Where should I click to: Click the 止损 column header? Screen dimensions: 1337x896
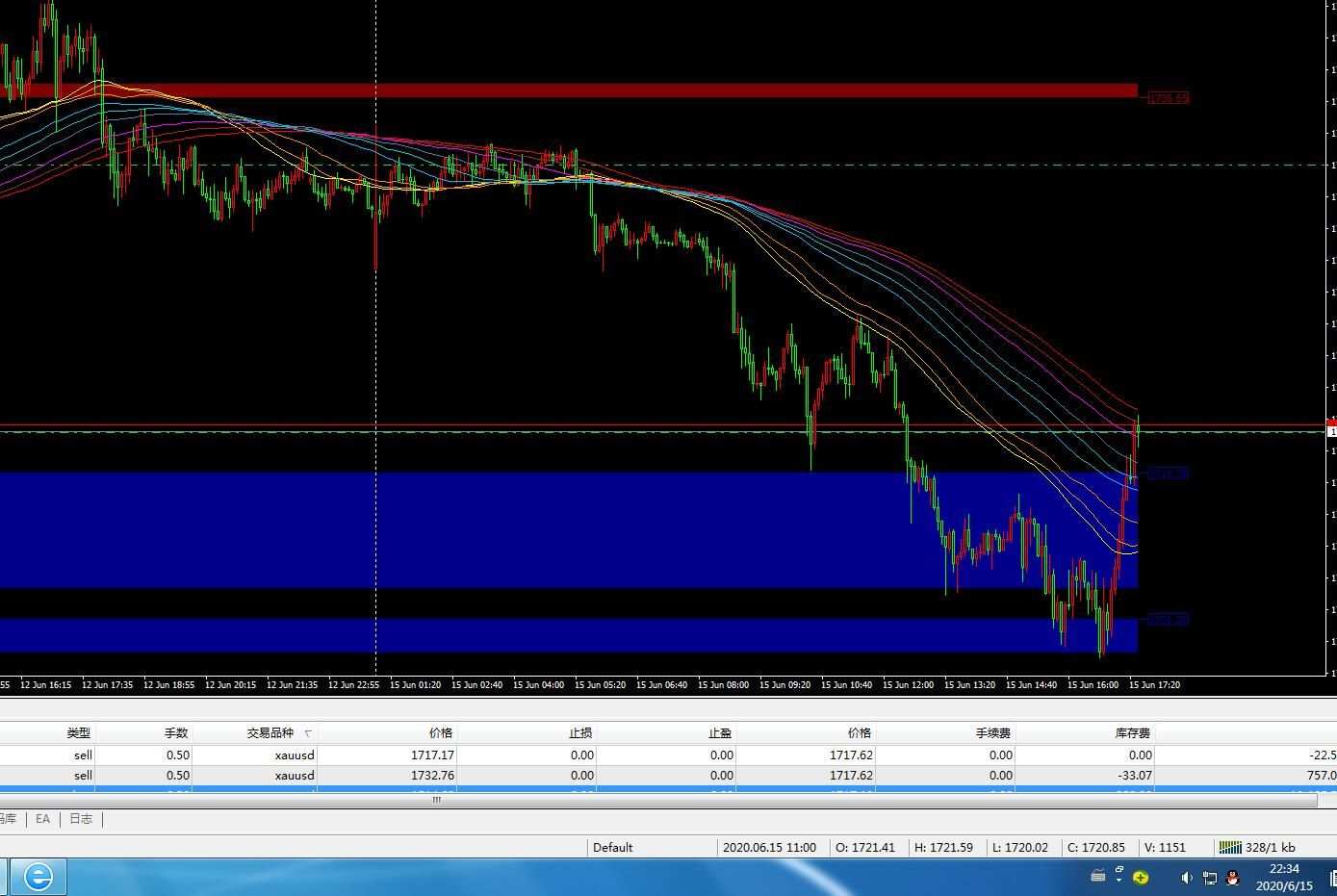(x=580, y=733)
